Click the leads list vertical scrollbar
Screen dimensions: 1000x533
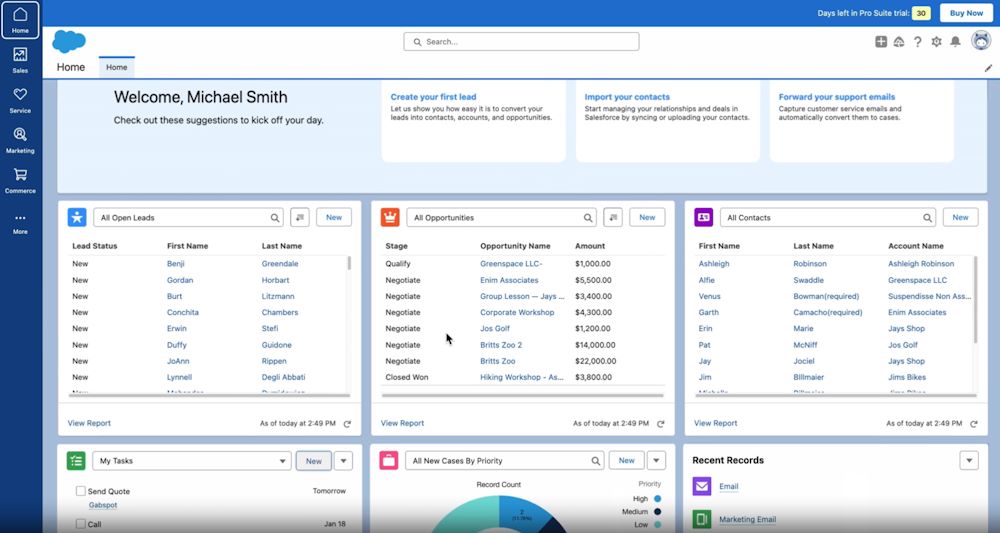point(349,263)
